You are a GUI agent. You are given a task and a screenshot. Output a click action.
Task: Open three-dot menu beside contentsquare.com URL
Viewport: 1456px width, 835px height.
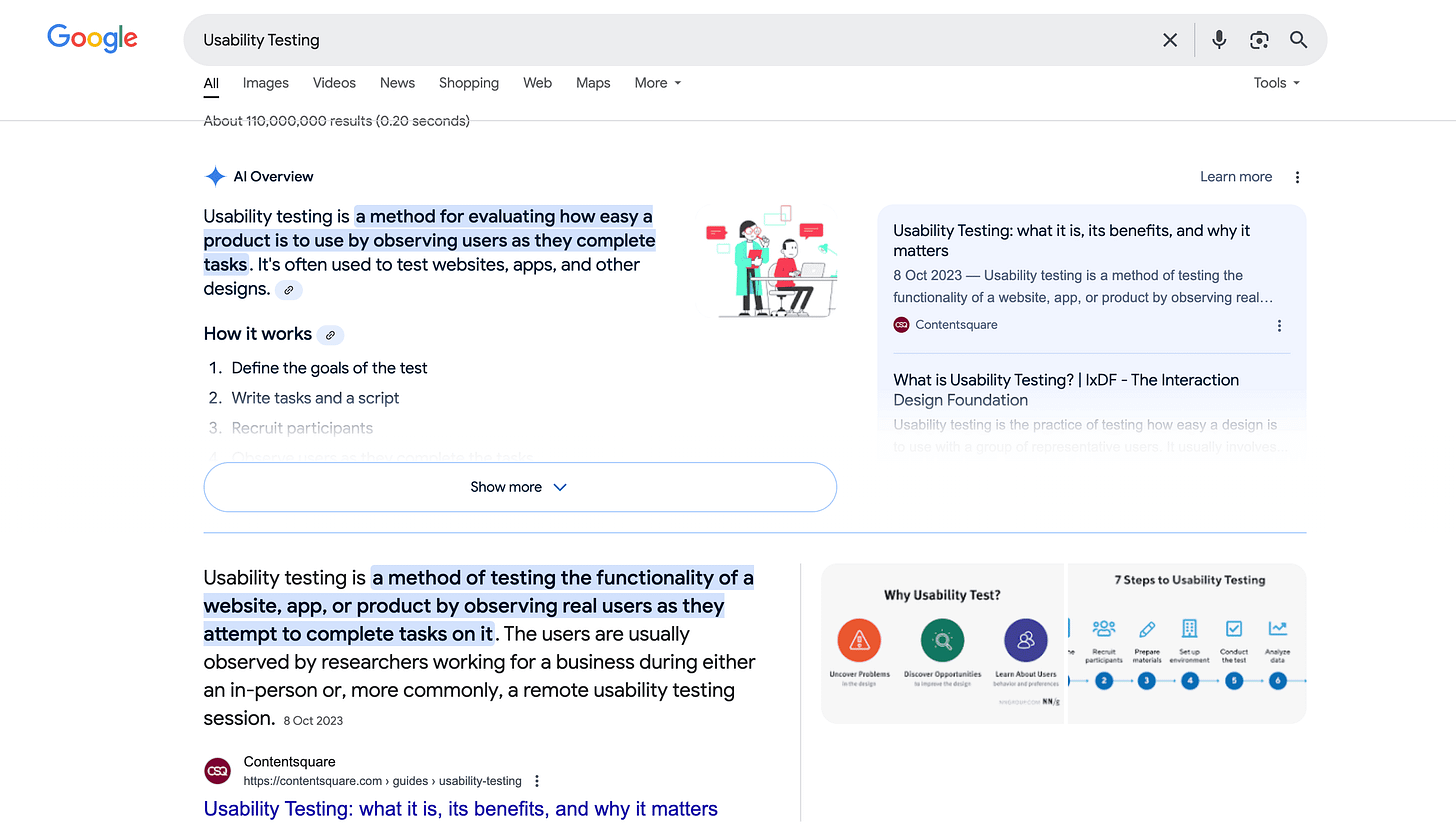tap(537, 781)
